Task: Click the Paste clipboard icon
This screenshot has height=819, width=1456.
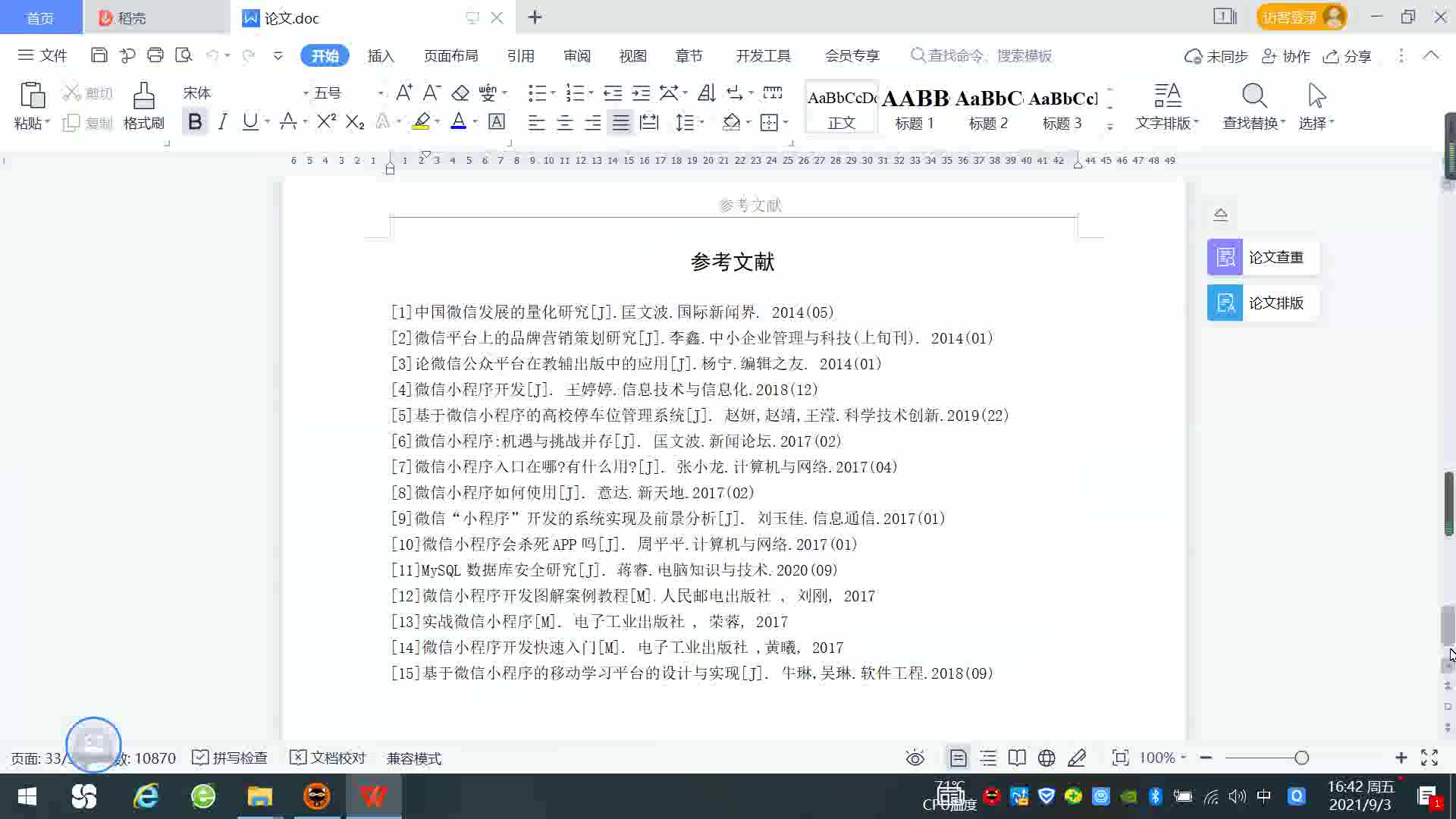Action: 32,96
